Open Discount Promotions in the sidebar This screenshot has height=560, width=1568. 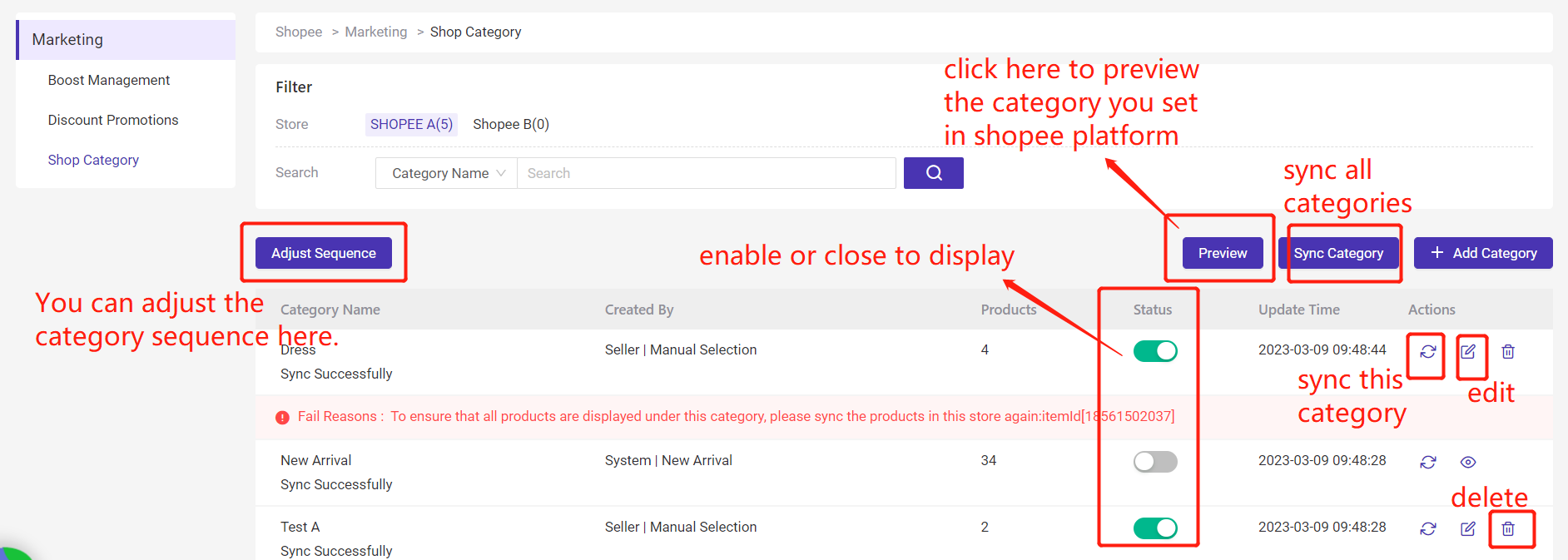point(113,120)
